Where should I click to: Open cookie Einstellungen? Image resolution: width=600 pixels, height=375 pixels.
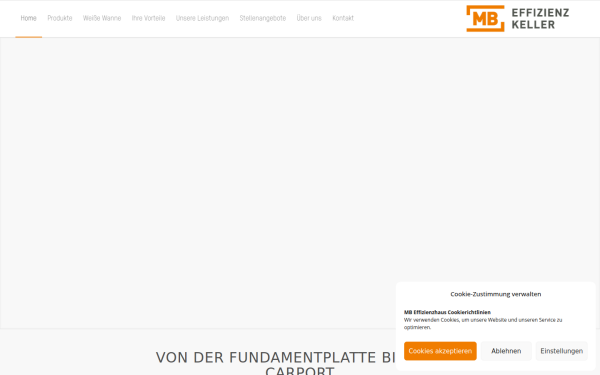pos(561,351)
